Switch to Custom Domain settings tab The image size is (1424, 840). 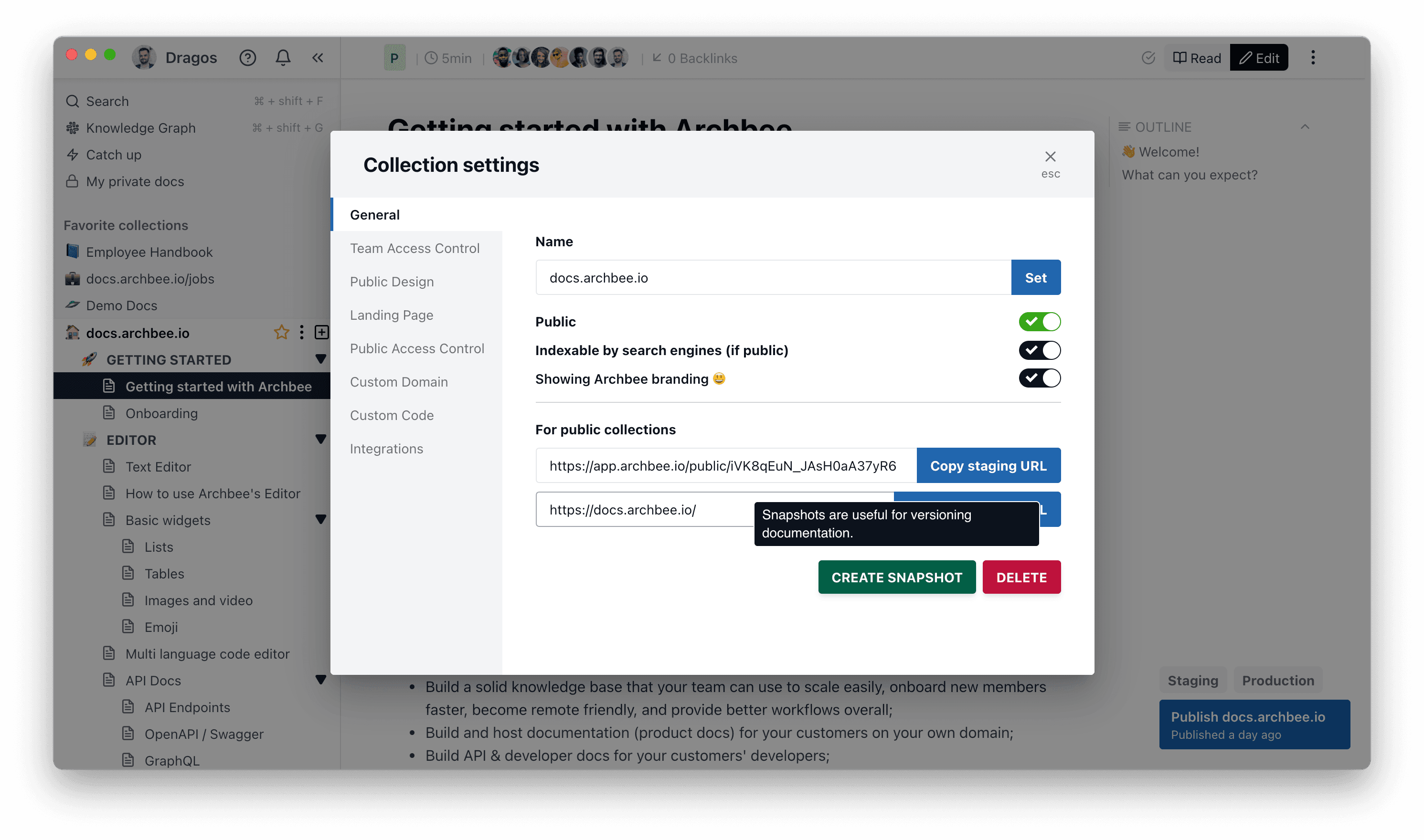(x=399, y=381)
